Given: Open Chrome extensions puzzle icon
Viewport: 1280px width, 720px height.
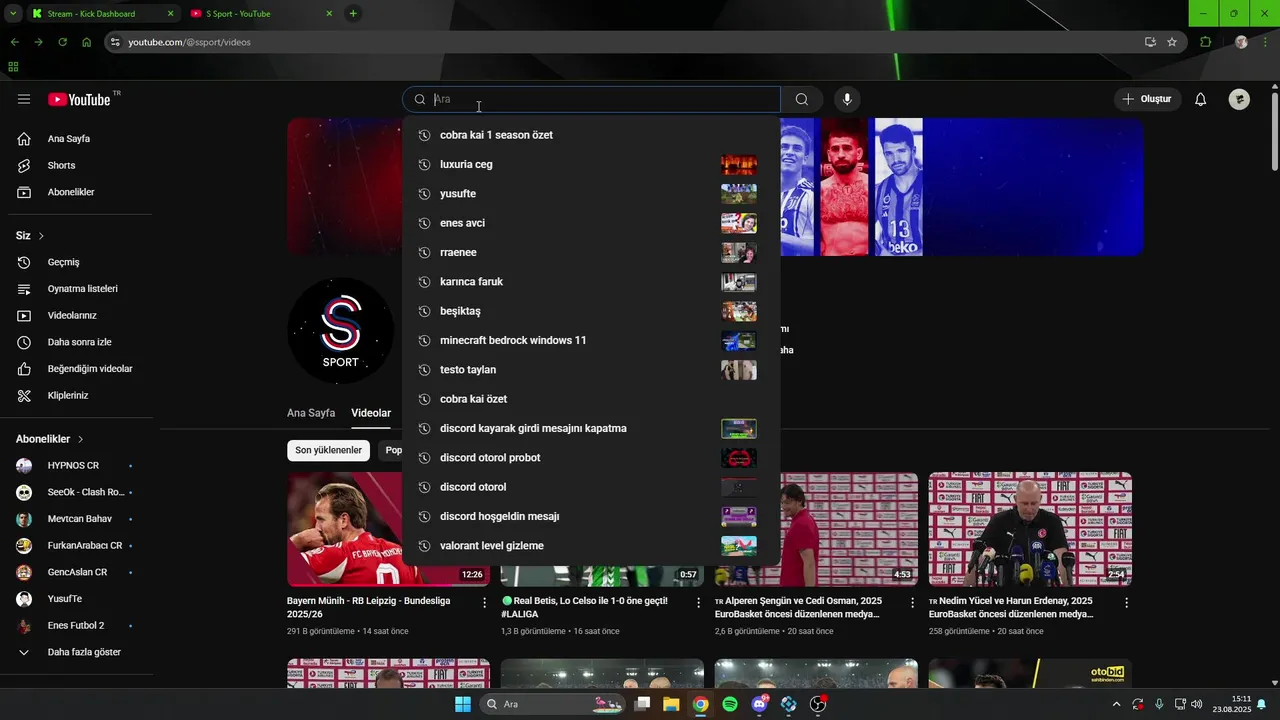Looking at the screenshot, I should (1205, 42).
